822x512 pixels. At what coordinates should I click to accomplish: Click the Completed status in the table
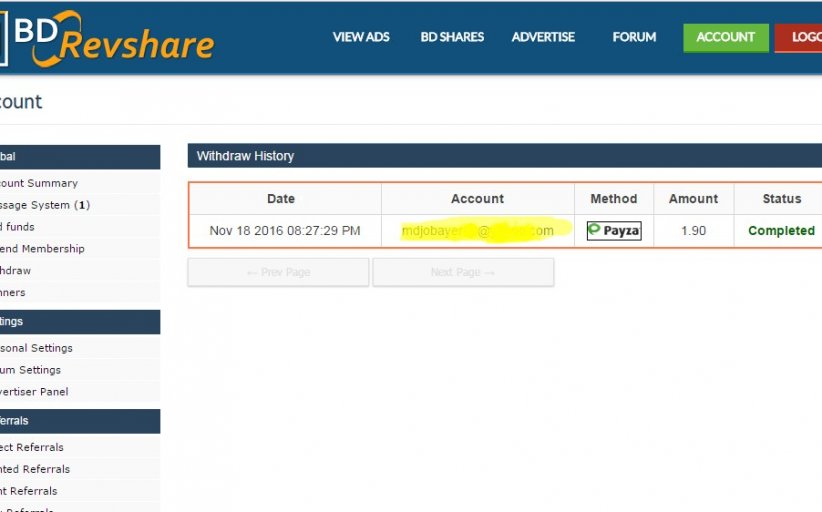(x=781, y=231)
